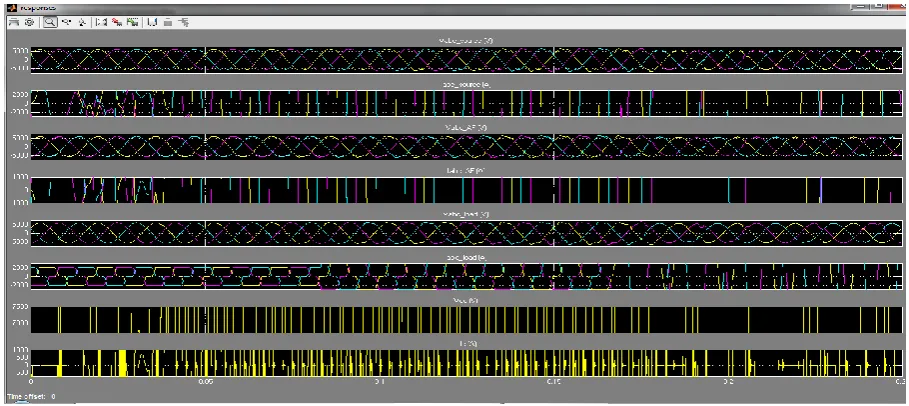Open scope Parameters via gear icon
Screen dimensions: 909x406
pyautogui.click(x=30, y=22)
